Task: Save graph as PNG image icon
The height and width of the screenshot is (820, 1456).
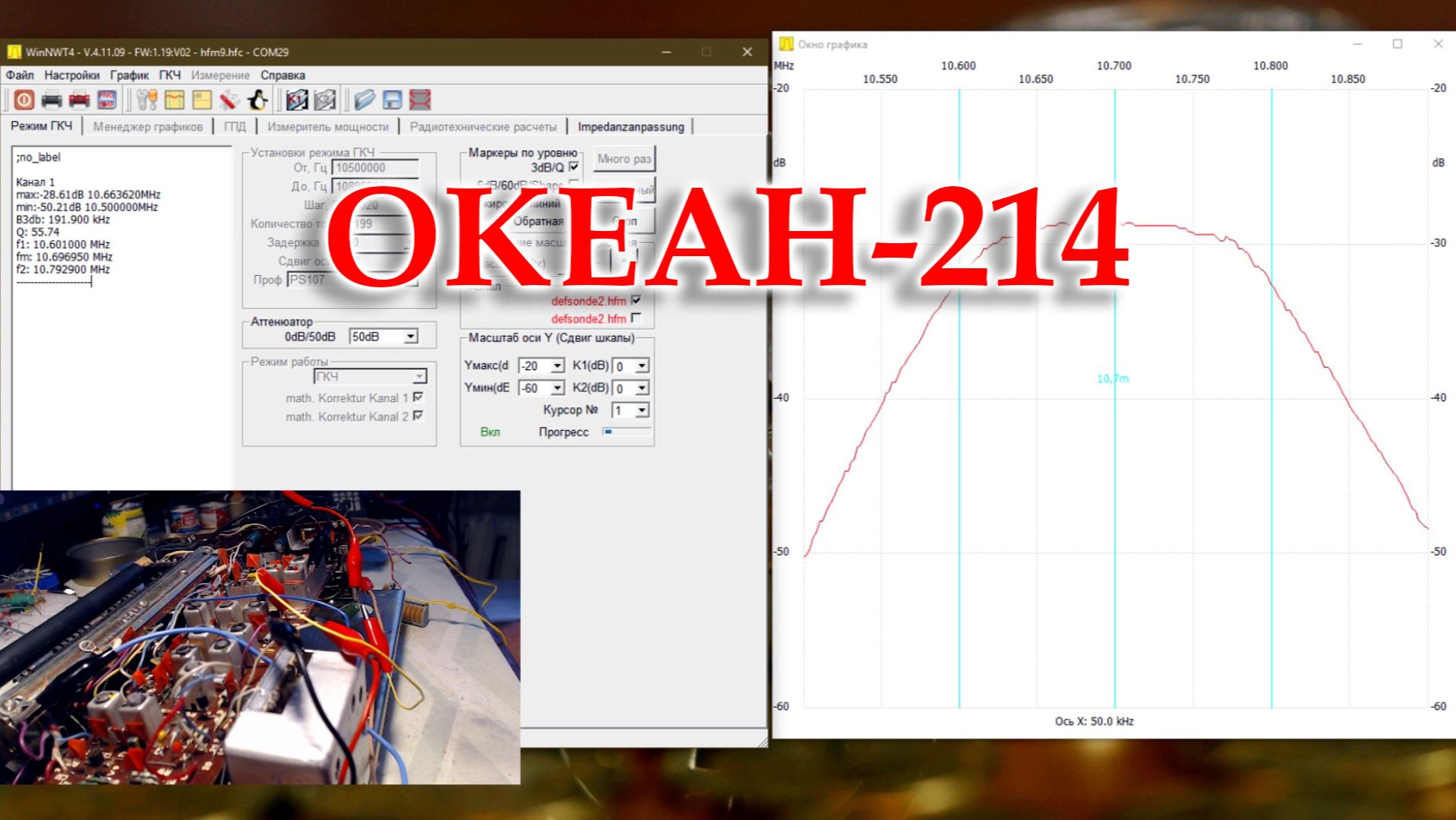Action: [x=106, y=100]
